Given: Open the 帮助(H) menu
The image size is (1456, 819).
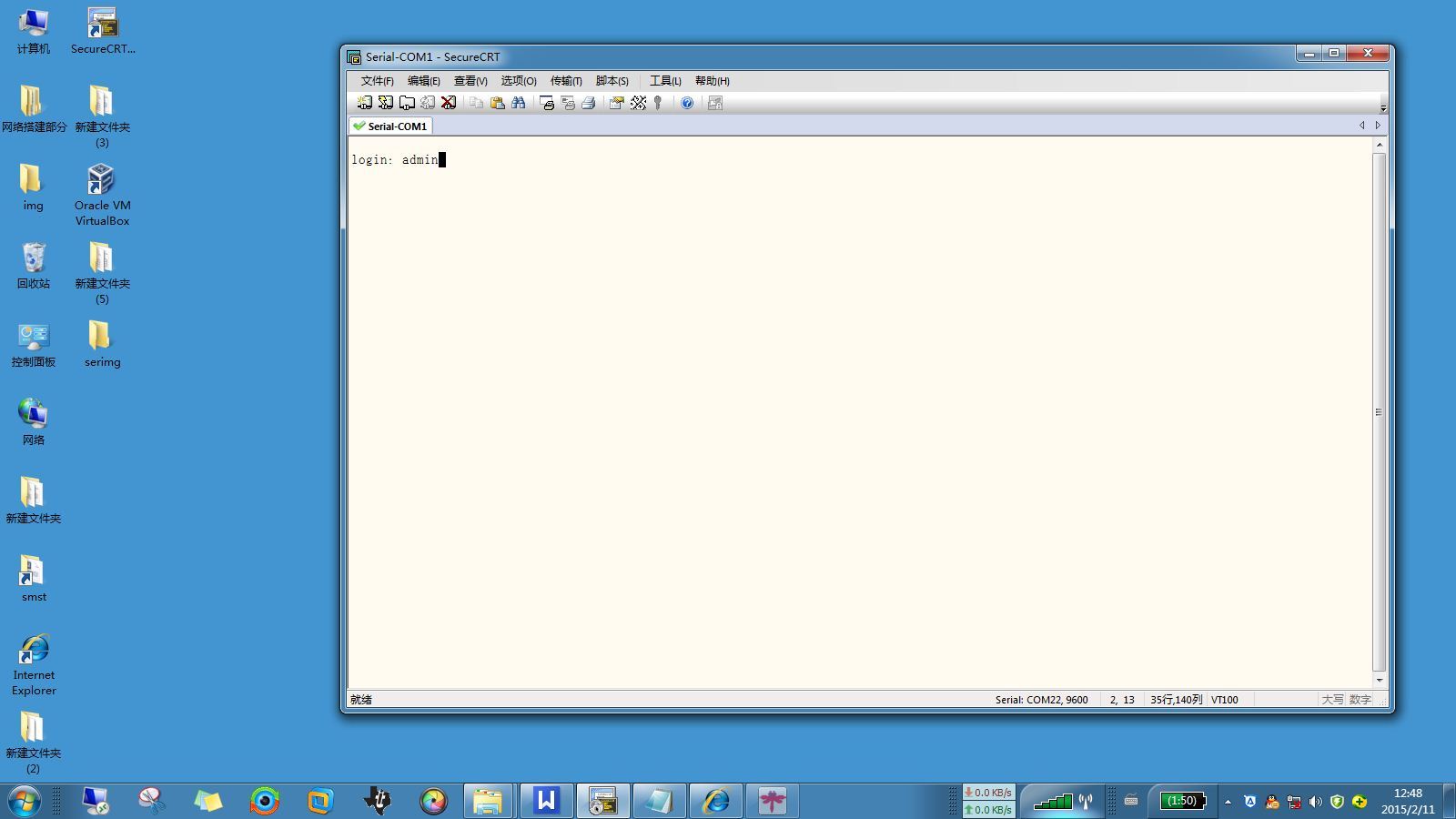Looking at the screenshot, I should click(713, 81).
